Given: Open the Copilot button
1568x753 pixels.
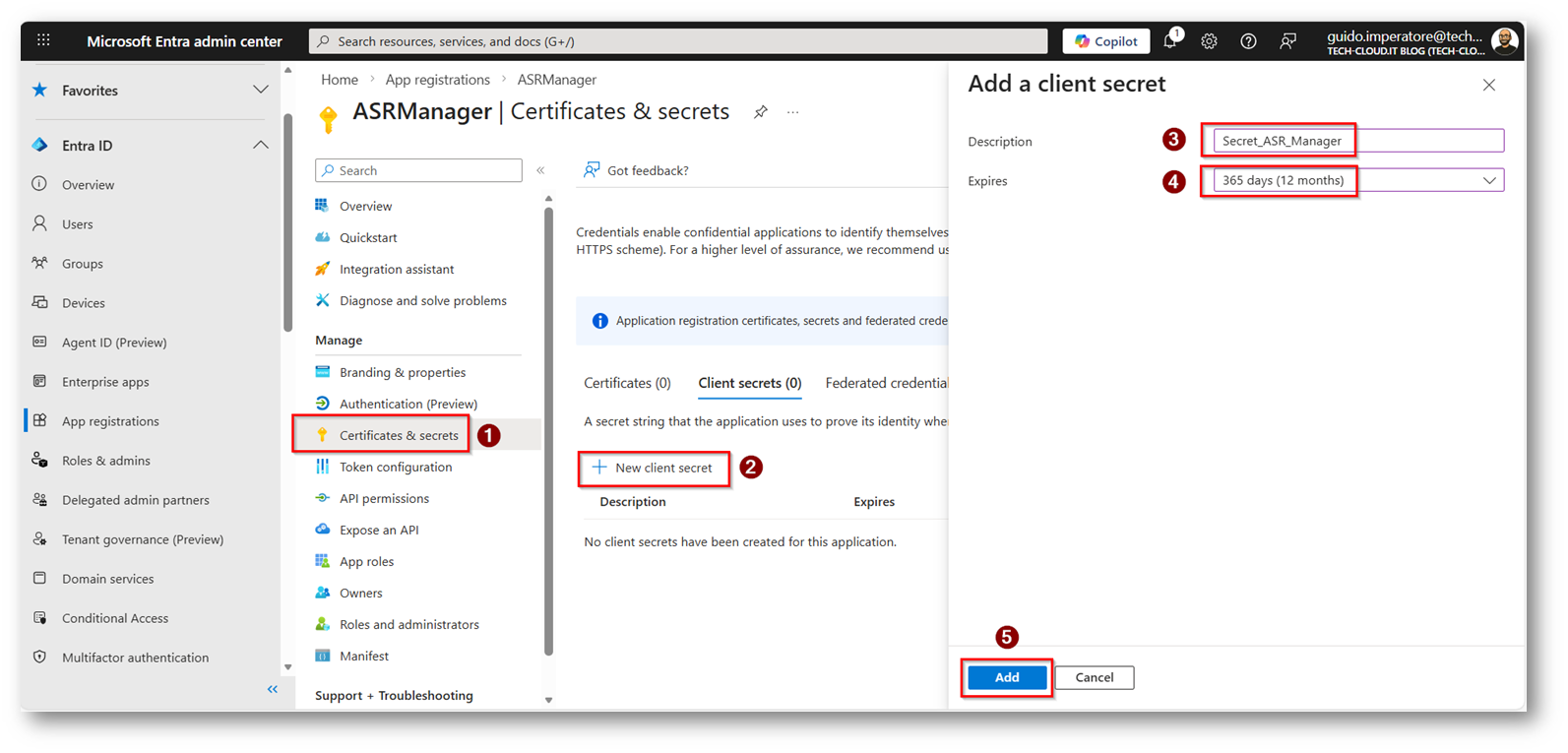Looking at the screenshot, I should [x=1106, y=41].
